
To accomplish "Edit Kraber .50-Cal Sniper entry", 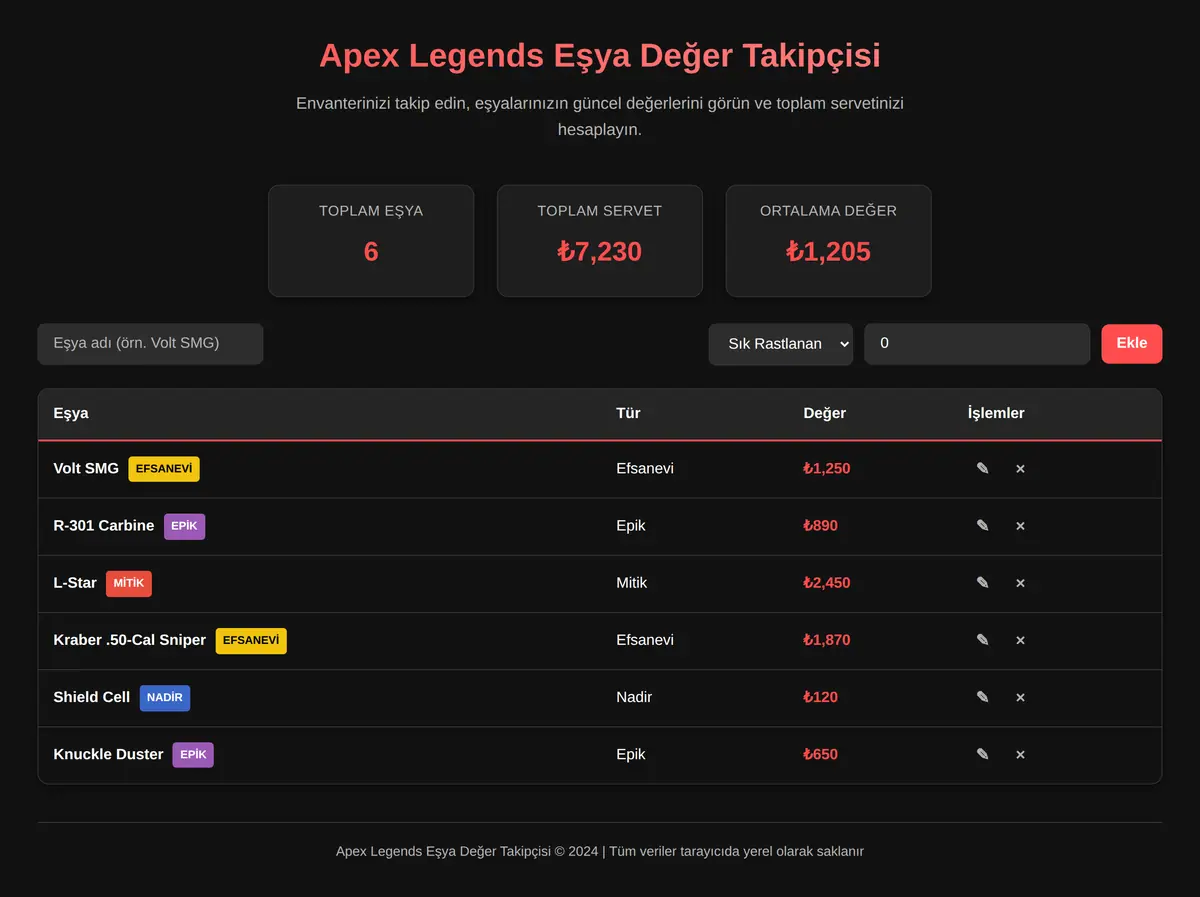I will point(982,640).
